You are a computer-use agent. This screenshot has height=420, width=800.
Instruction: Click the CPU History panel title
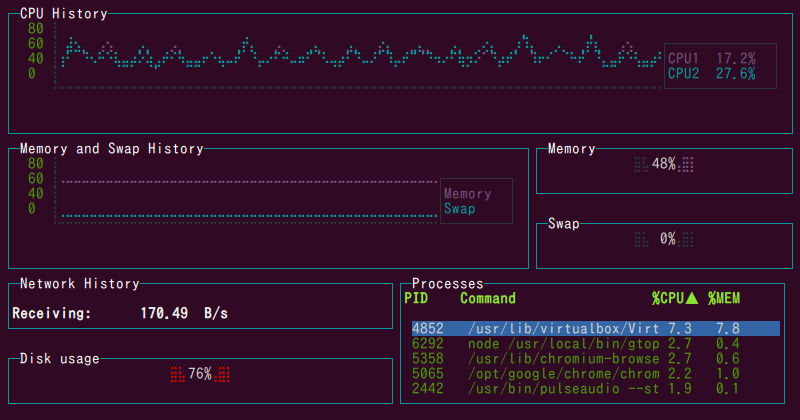[64, 14]
